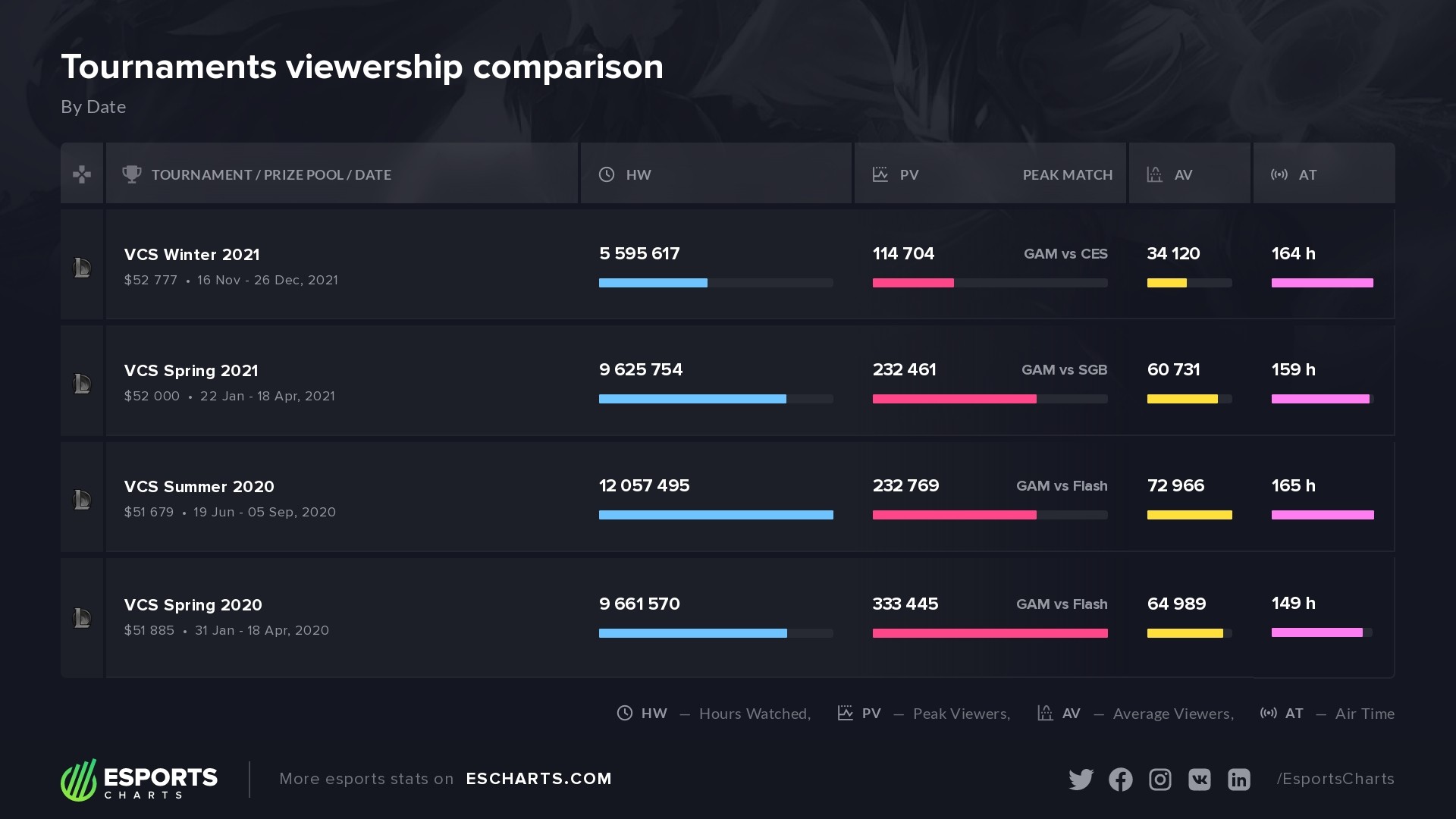
Task: Open the Facebook icon in footer
Action: (1120, 780)
